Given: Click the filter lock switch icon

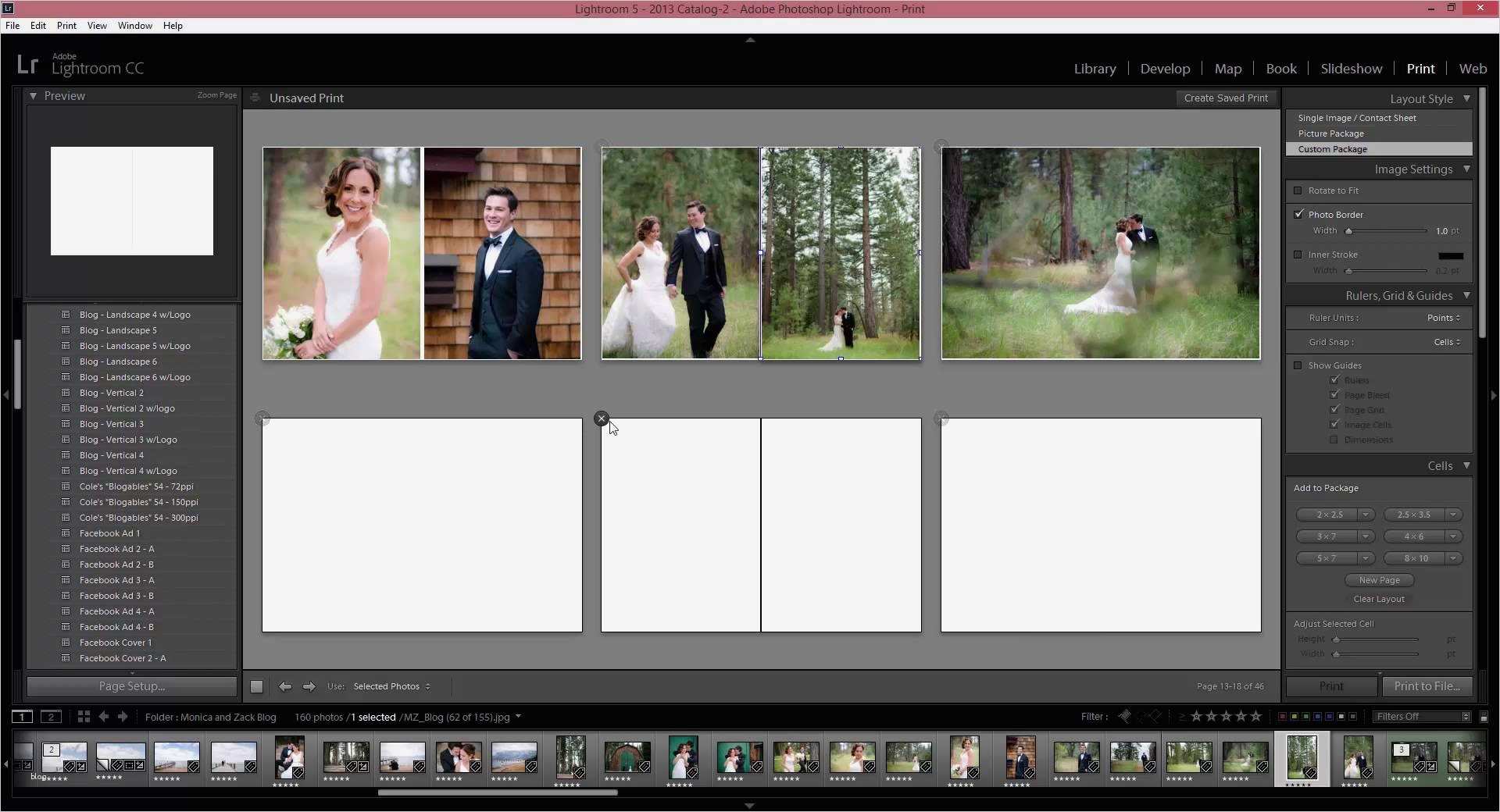Looking at the screenshot, I should tap(1484, 717).
